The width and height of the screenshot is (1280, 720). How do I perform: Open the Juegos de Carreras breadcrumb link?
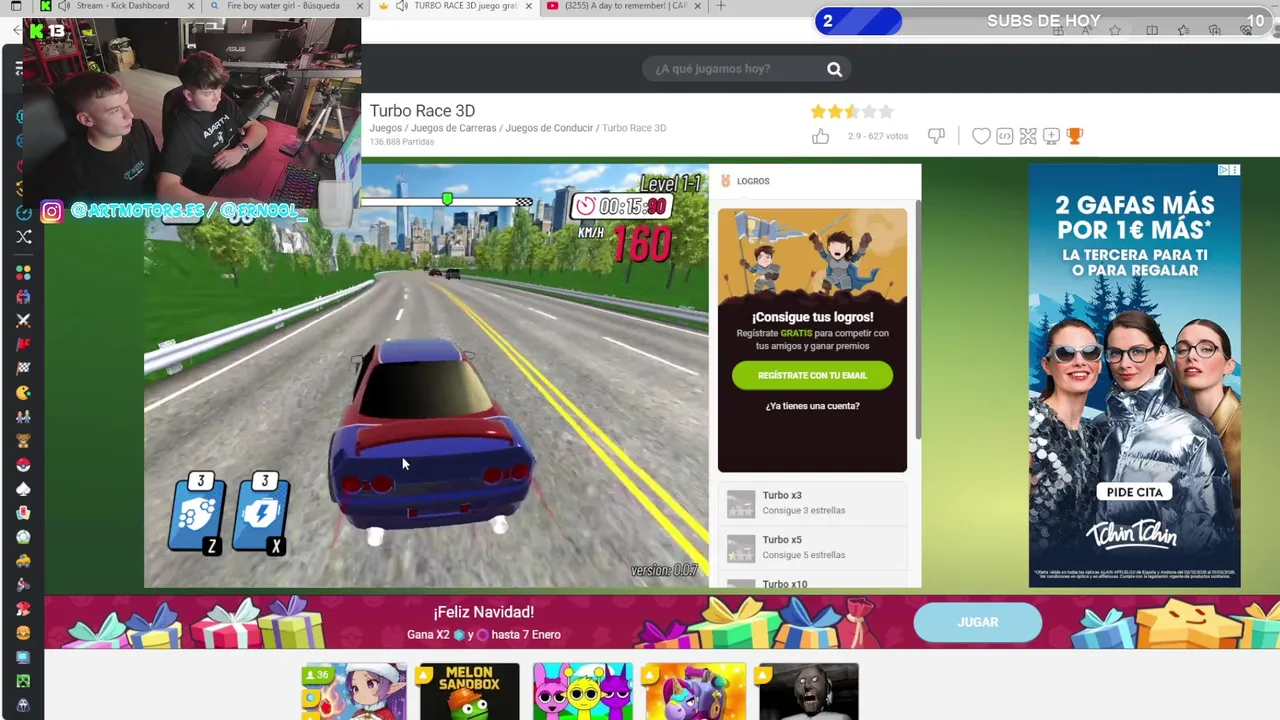tap(453, 128)
